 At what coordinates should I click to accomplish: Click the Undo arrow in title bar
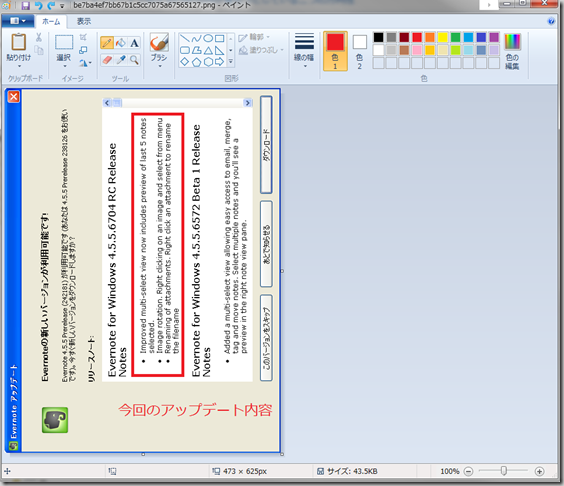tap(38, 5)
